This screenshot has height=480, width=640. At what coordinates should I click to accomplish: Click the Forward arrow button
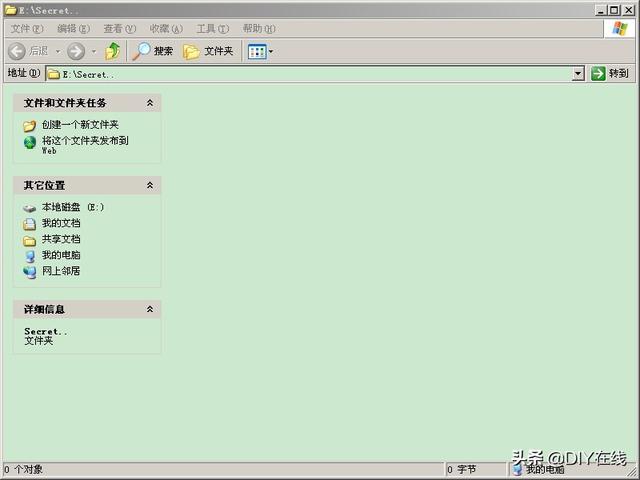pos(76,51)
